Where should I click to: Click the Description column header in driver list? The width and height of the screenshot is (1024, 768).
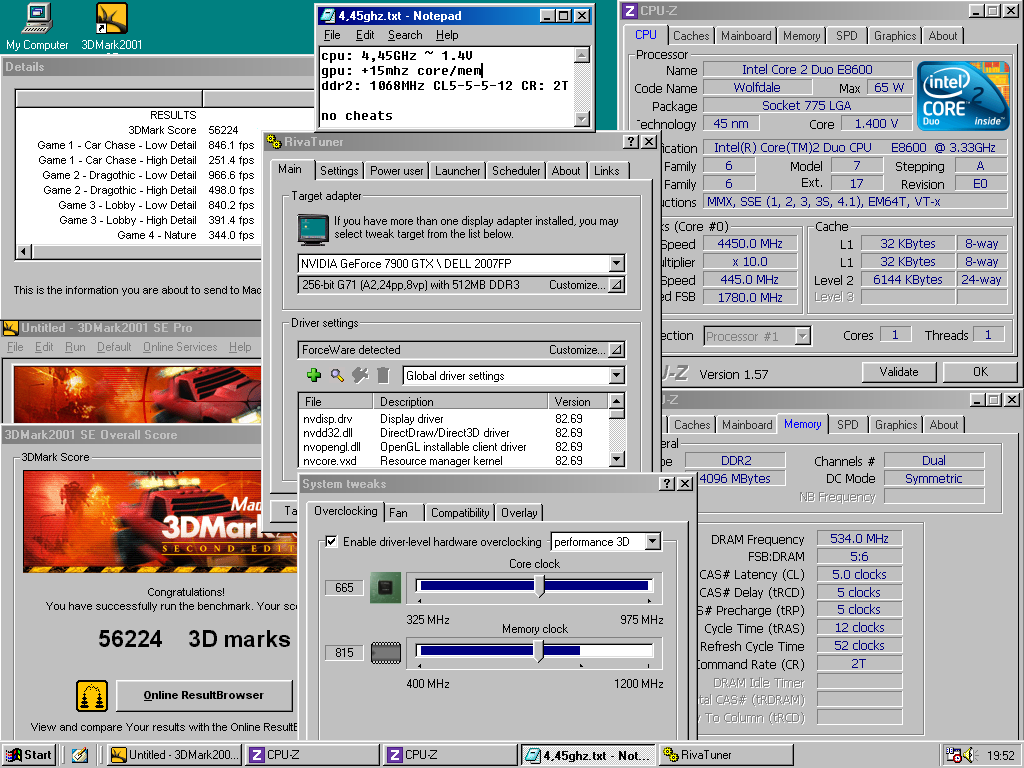460,402
